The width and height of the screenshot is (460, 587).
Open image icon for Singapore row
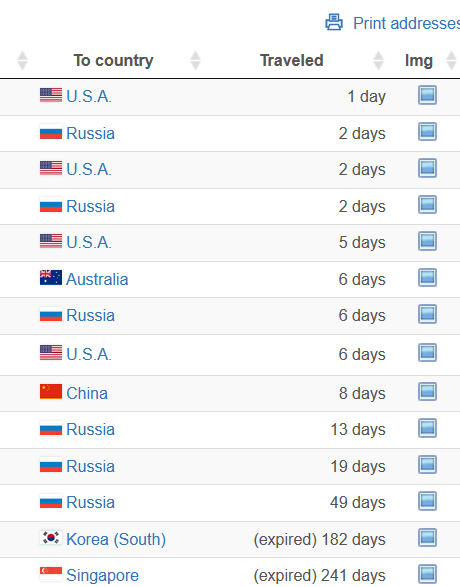click(x=427, y=574)
